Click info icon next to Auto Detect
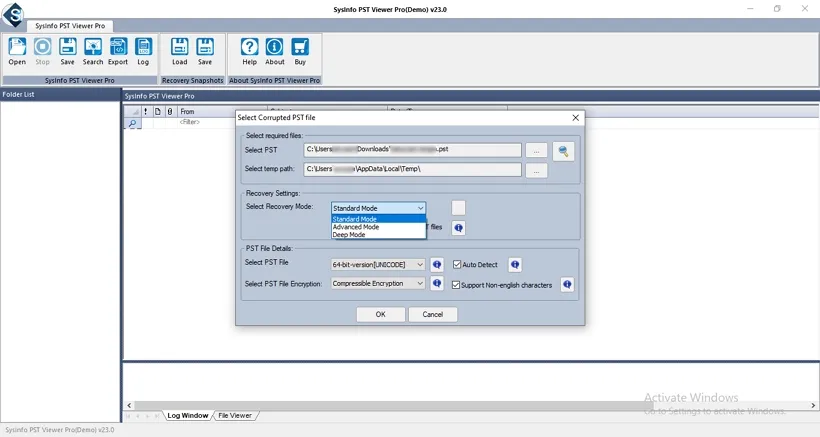This screenshot has height=437, width=820. click(515, 265)
